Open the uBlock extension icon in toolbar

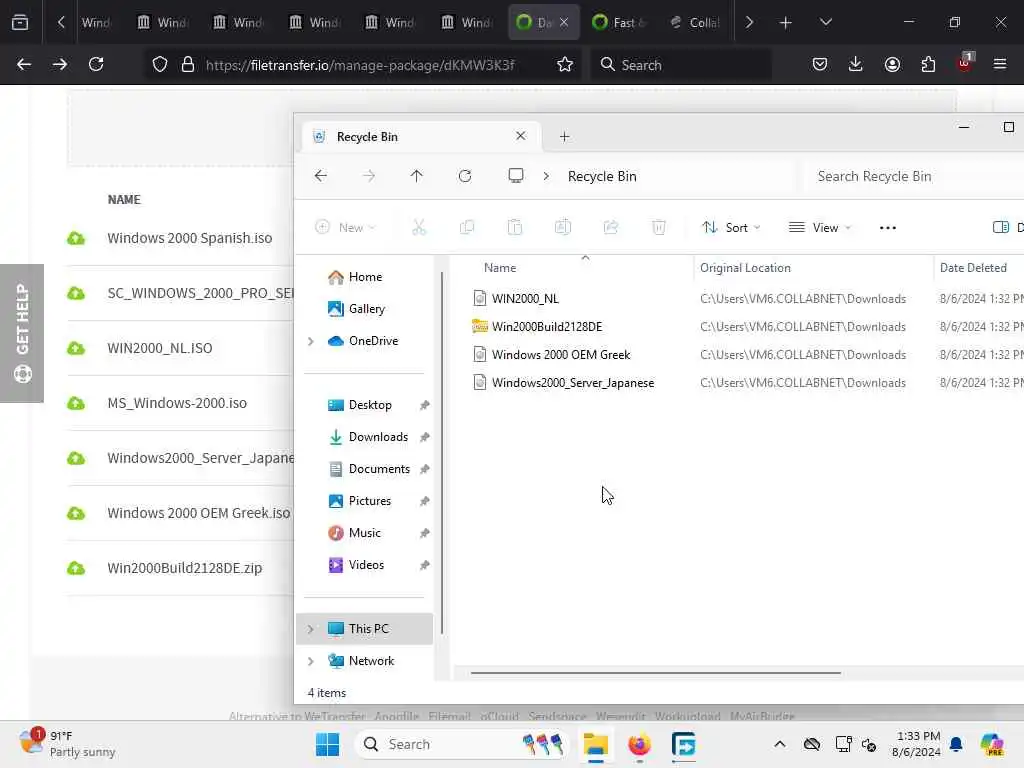(x=965, y=63)
